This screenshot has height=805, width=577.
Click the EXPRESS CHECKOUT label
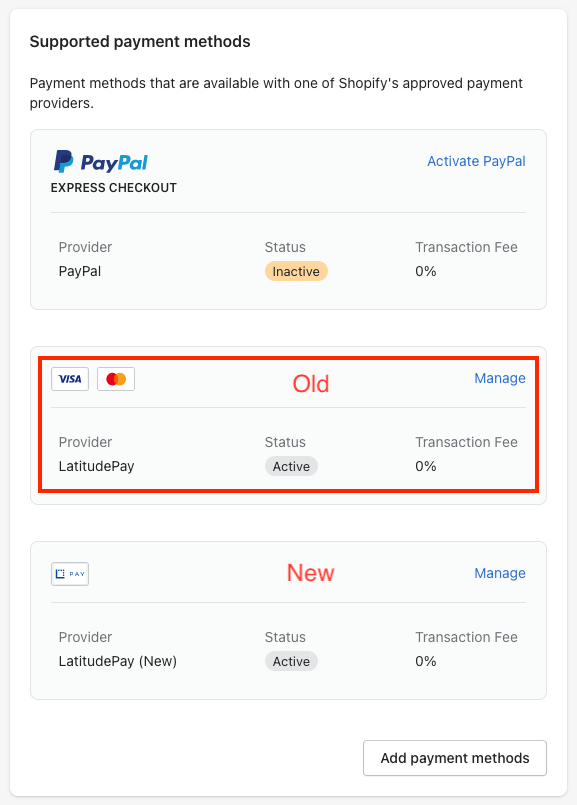(x=113, y=188)
